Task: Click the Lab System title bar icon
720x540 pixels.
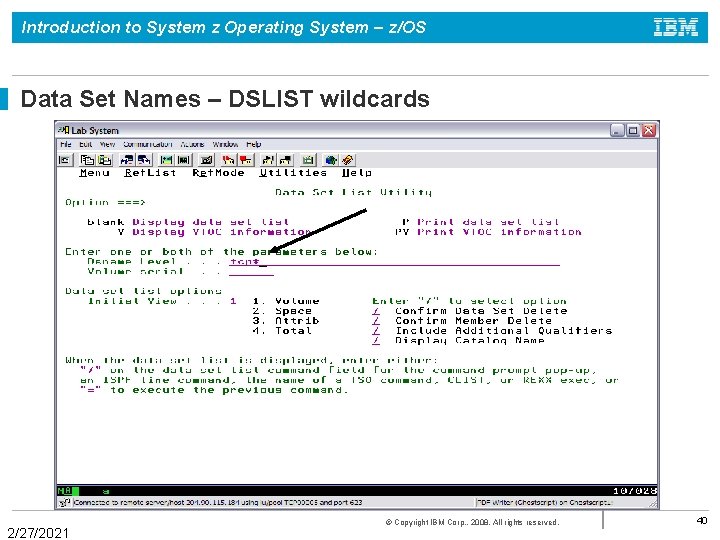Action: [x=63, y=130]
